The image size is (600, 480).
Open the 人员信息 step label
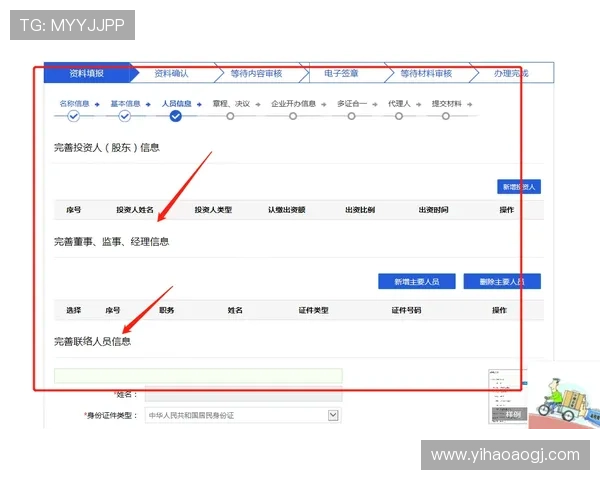[176, 103]
